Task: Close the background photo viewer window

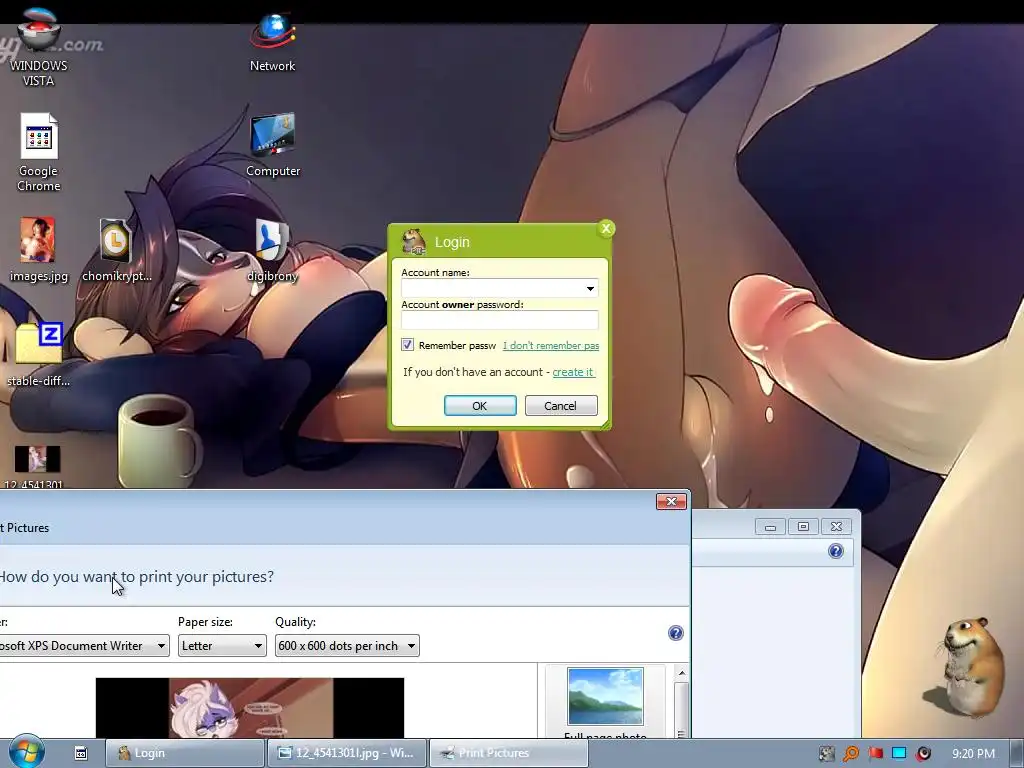Action: pos(837,526)
